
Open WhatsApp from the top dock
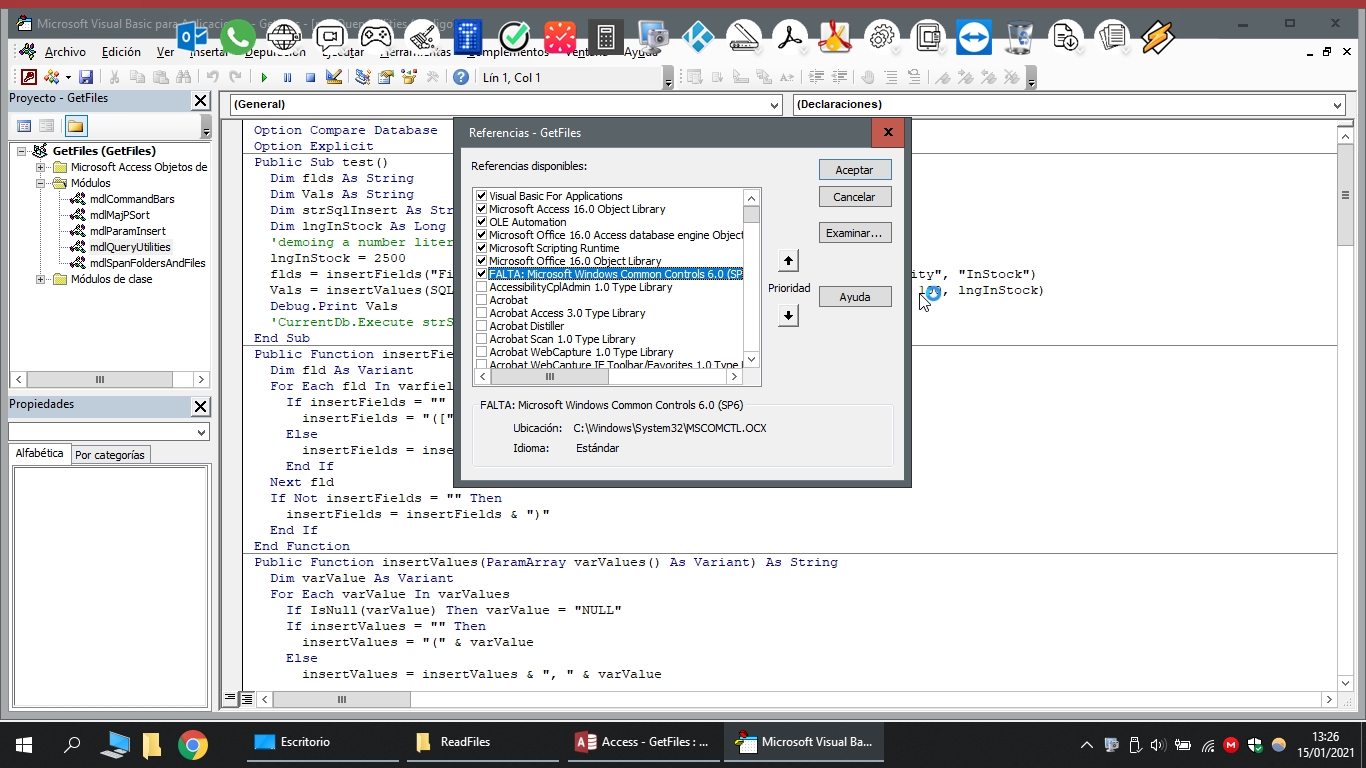click(x=238, y=37)
